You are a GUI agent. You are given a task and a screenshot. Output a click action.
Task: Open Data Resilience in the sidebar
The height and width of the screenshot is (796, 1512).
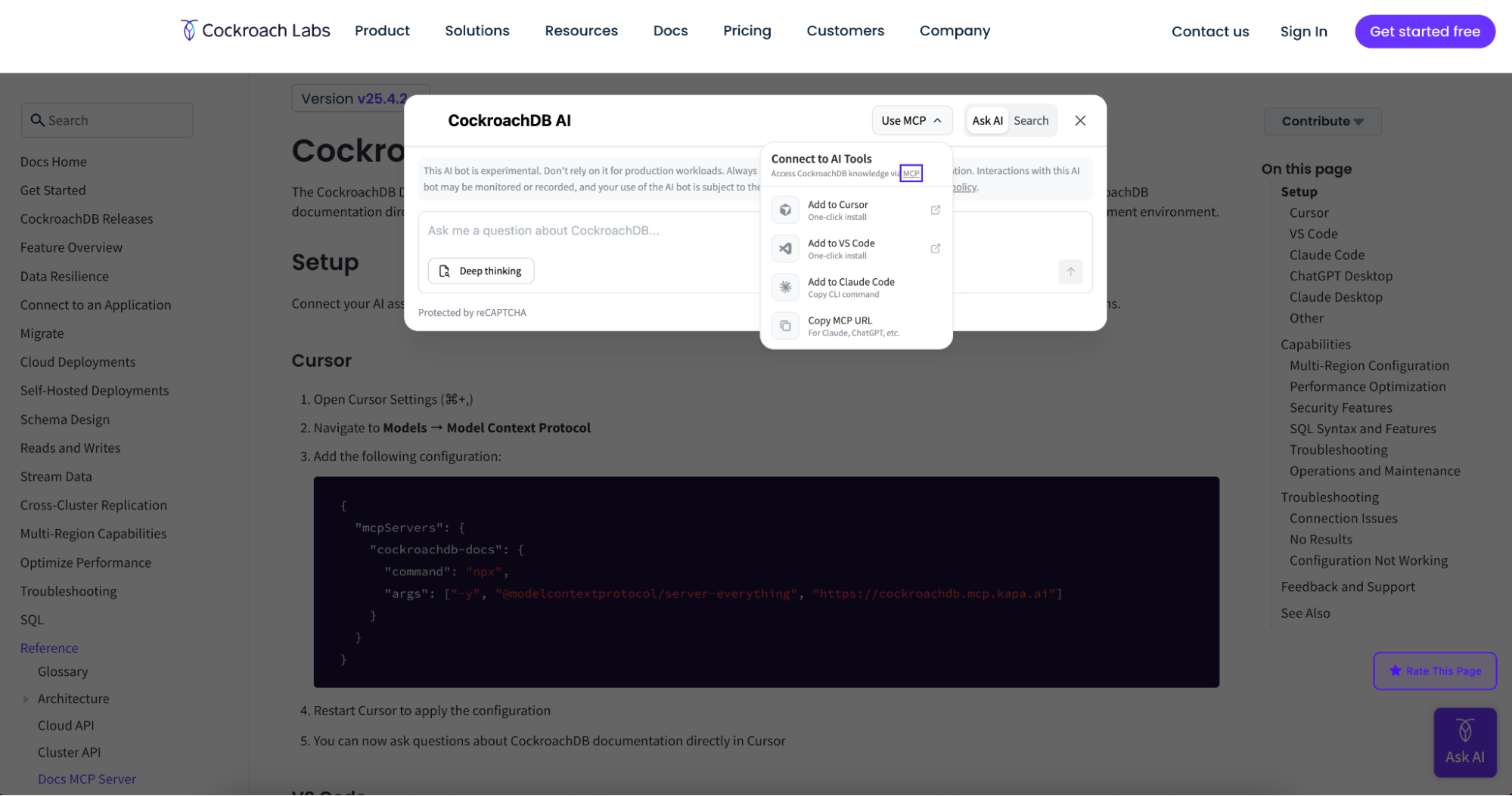[64, 277]
